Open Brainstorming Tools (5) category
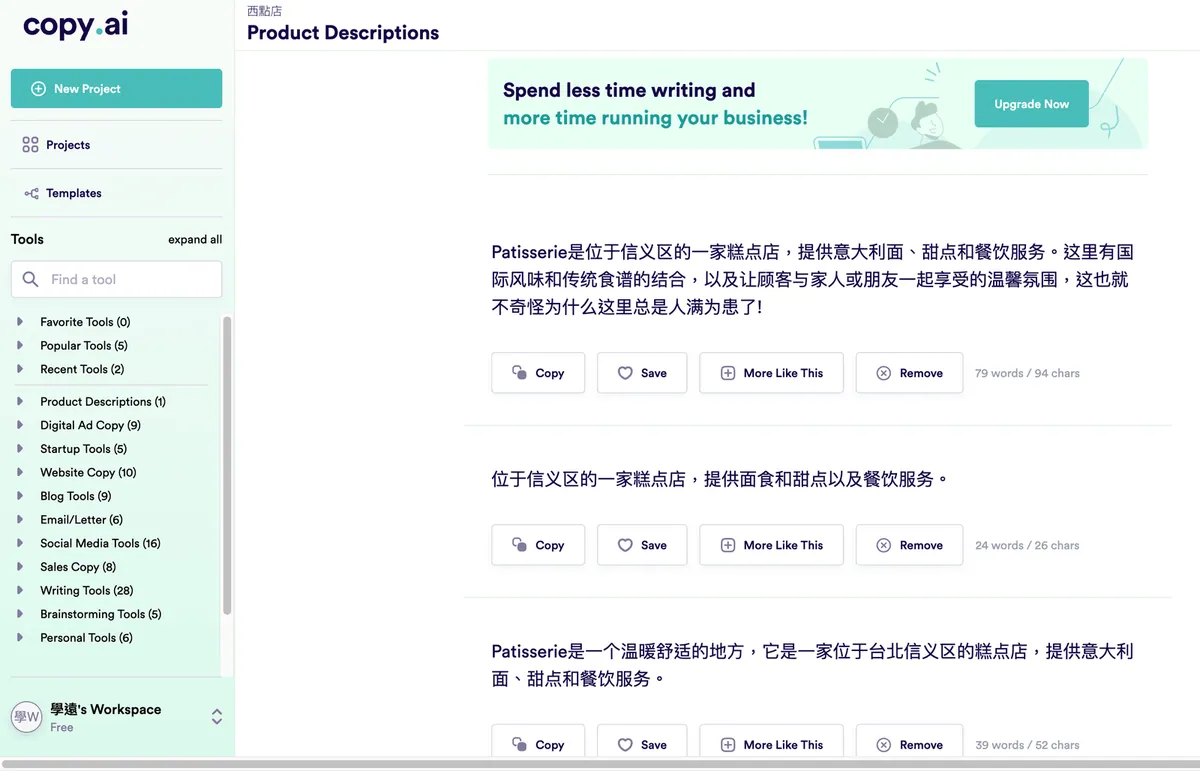This screenshot has height=771, width=1200. click(101, 615)
